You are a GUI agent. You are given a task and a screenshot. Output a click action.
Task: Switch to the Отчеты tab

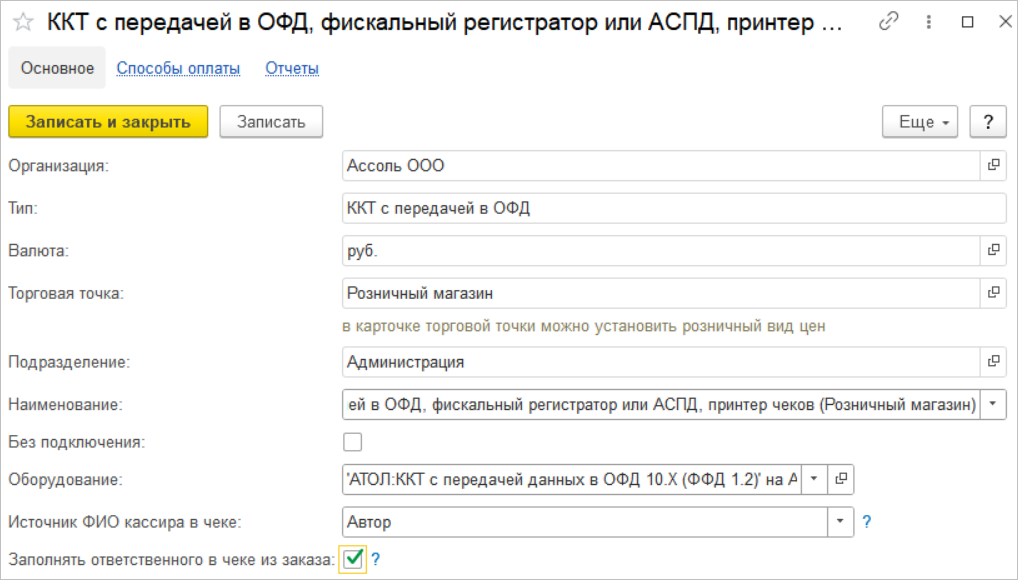292,68
